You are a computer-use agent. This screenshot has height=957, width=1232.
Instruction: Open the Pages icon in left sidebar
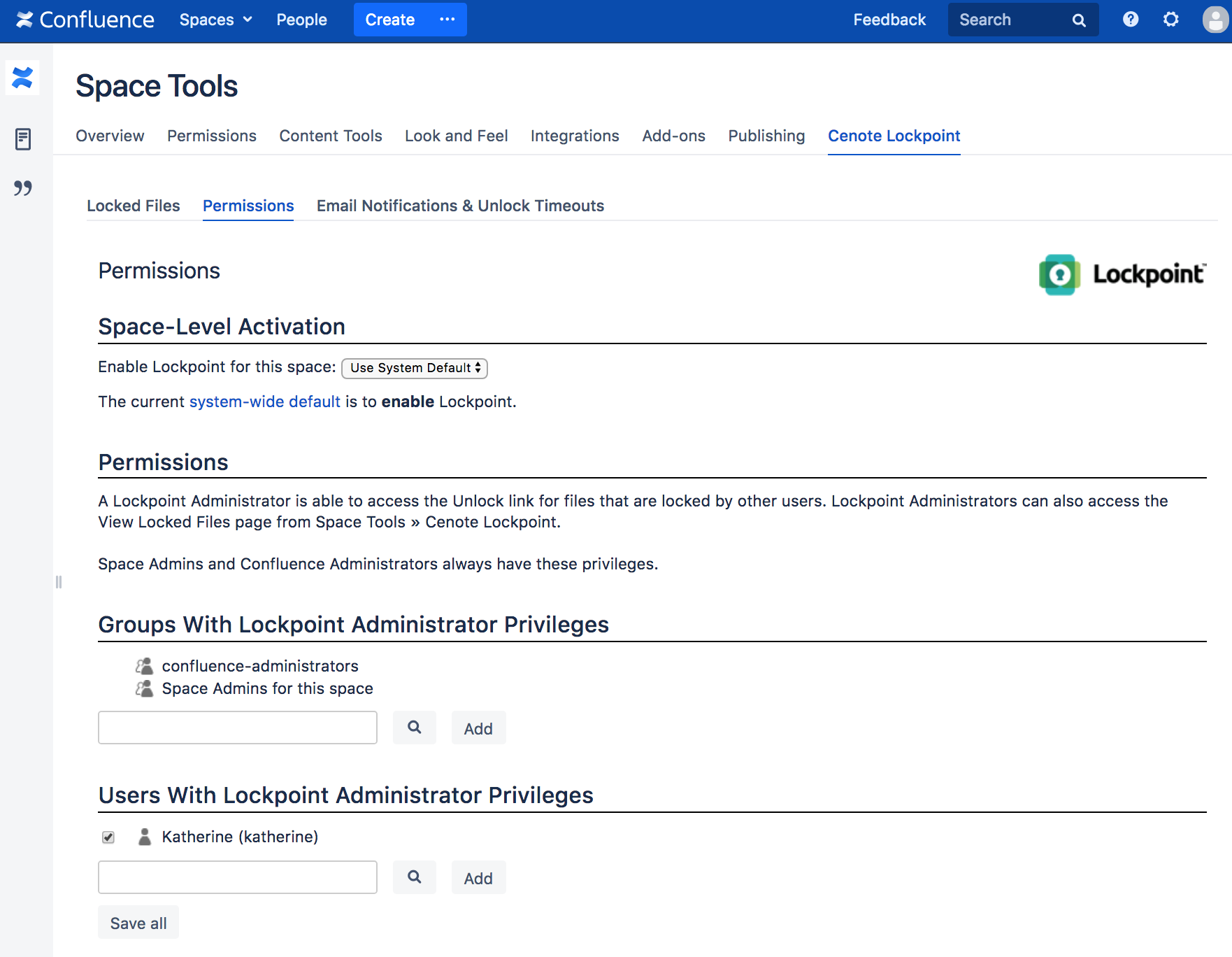tap(23, 139)
